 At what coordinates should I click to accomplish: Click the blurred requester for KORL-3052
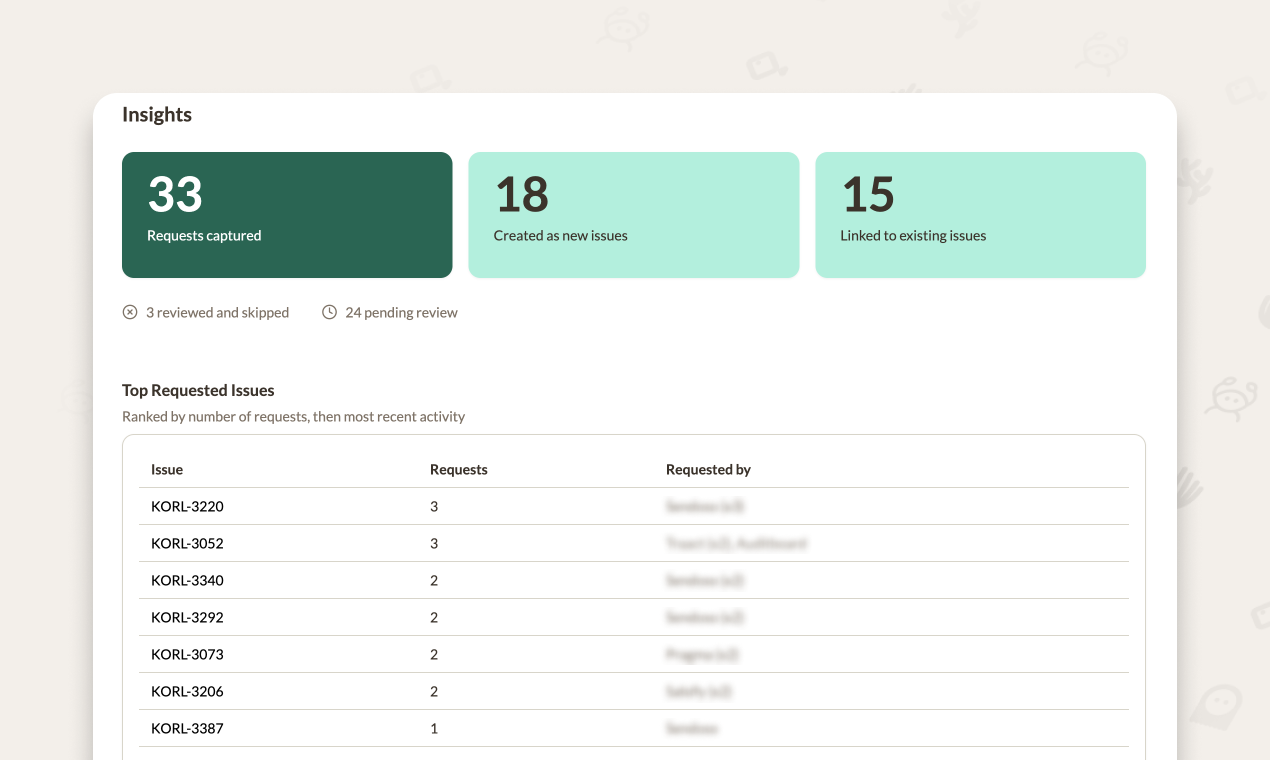point(736,543)
